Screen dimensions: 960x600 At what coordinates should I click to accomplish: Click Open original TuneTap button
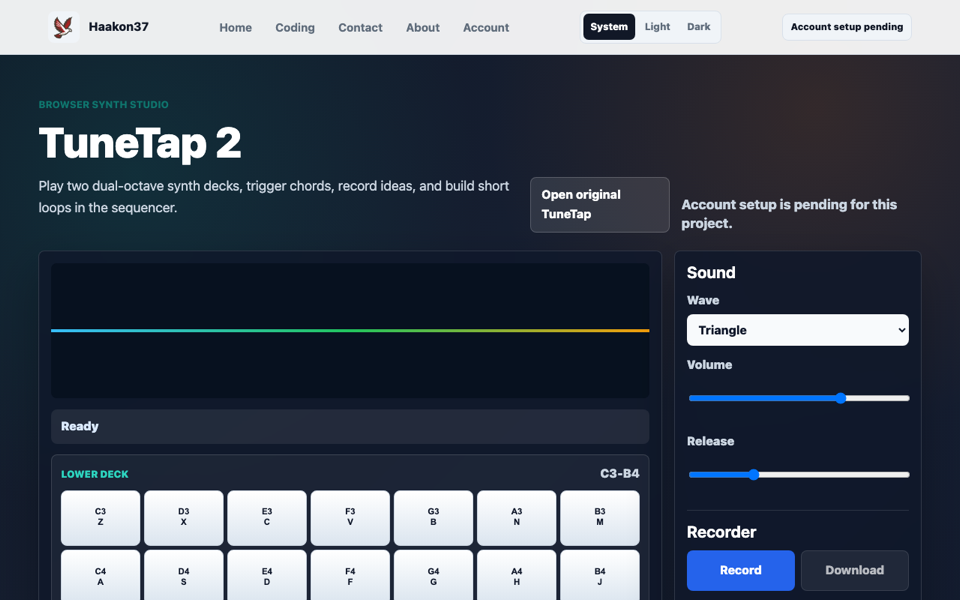coord(600,204)
